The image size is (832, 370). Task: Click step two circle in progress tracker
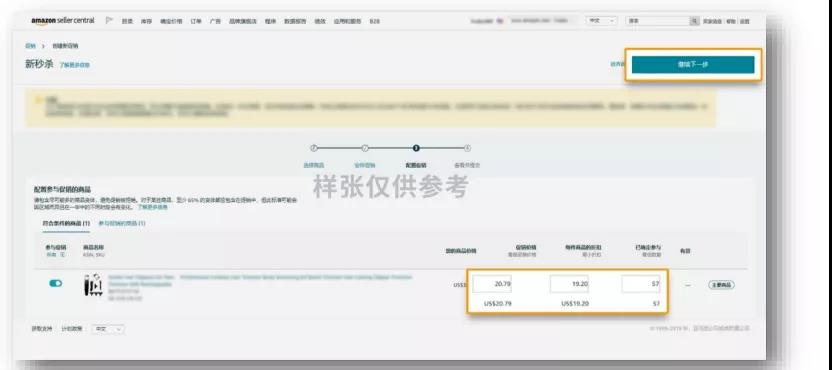pos(365,148)
